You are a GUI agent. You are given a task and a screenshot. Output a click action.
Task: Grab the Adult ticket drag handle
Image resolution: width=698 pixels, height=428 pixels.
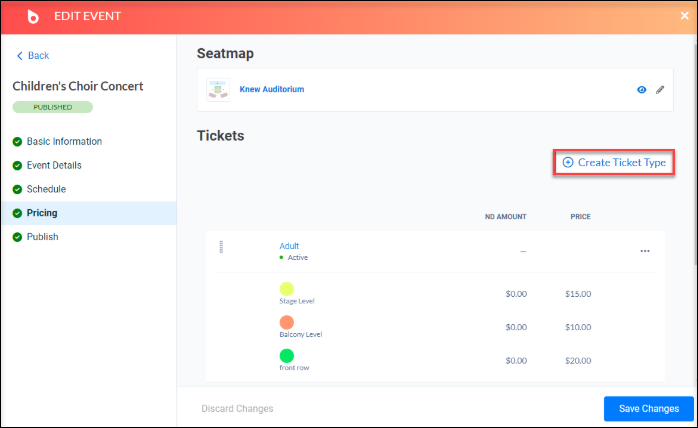tap(221, 246)
